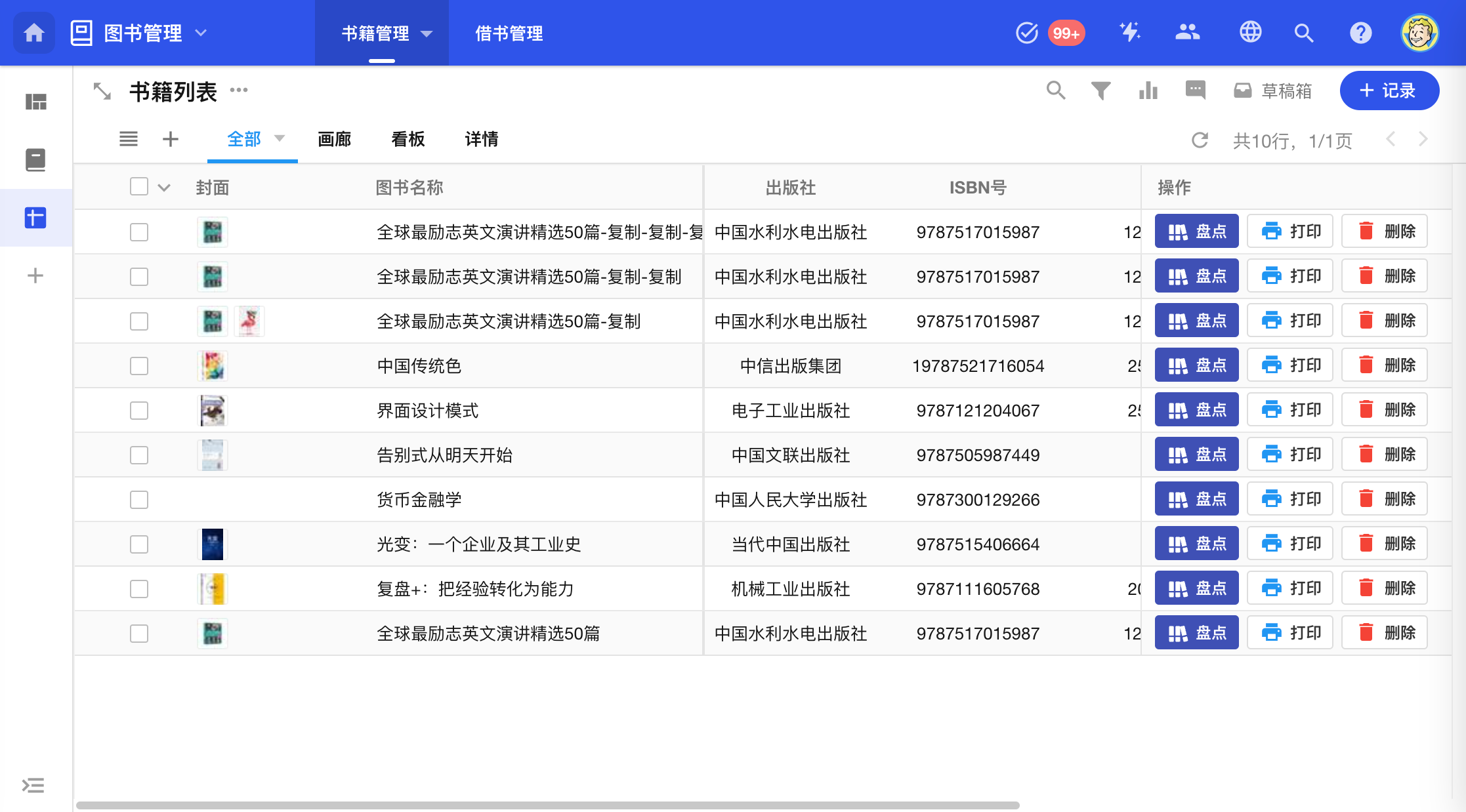Screen dimensions: 1466x812
Task: Click the home icon in top bar
Action: pos(34,33)
